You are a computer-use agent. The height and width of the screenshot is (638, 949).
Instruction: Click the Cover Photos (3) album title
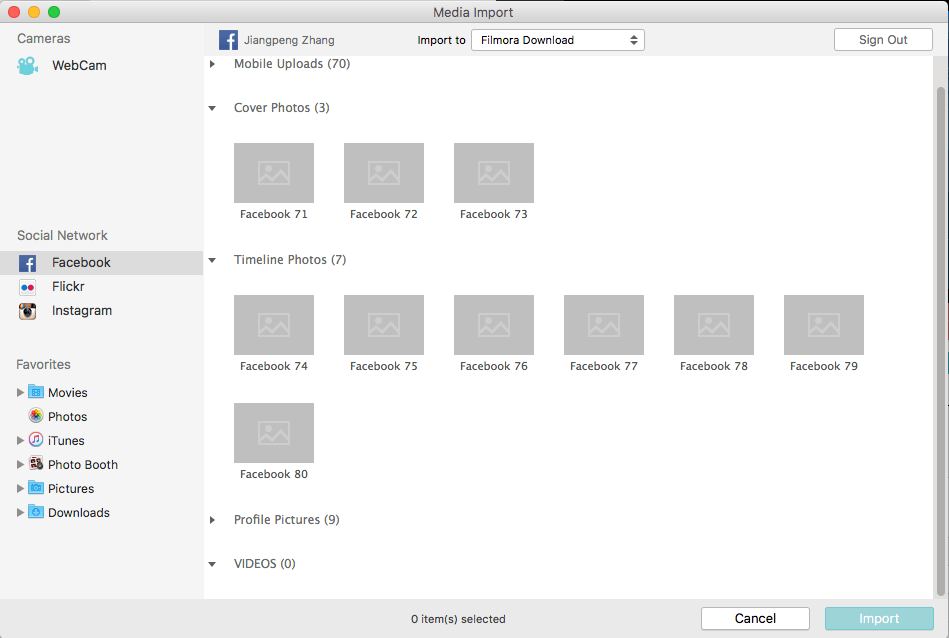281,108
